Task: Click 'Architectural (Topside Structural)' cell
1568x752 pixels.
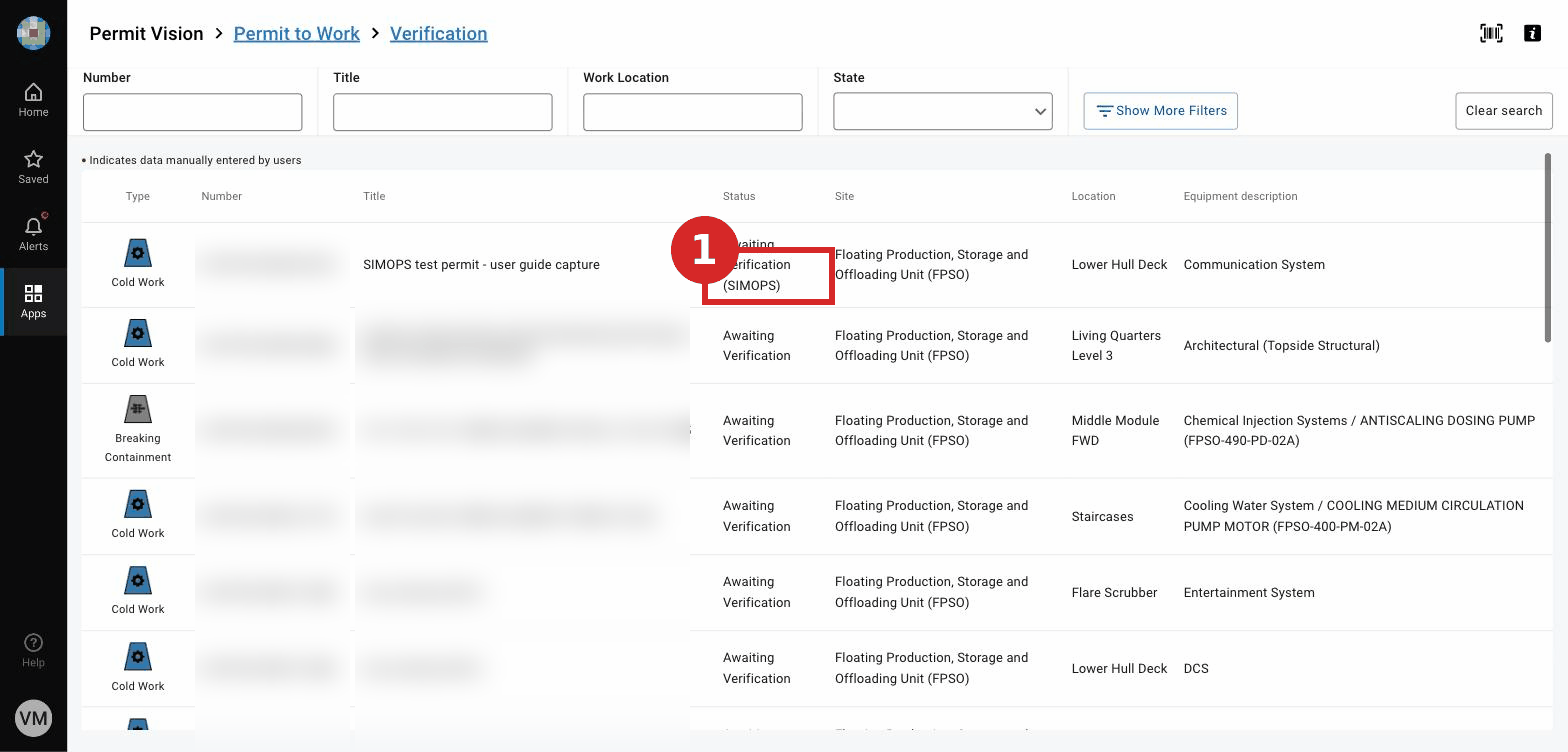Action: point(1282,346)
